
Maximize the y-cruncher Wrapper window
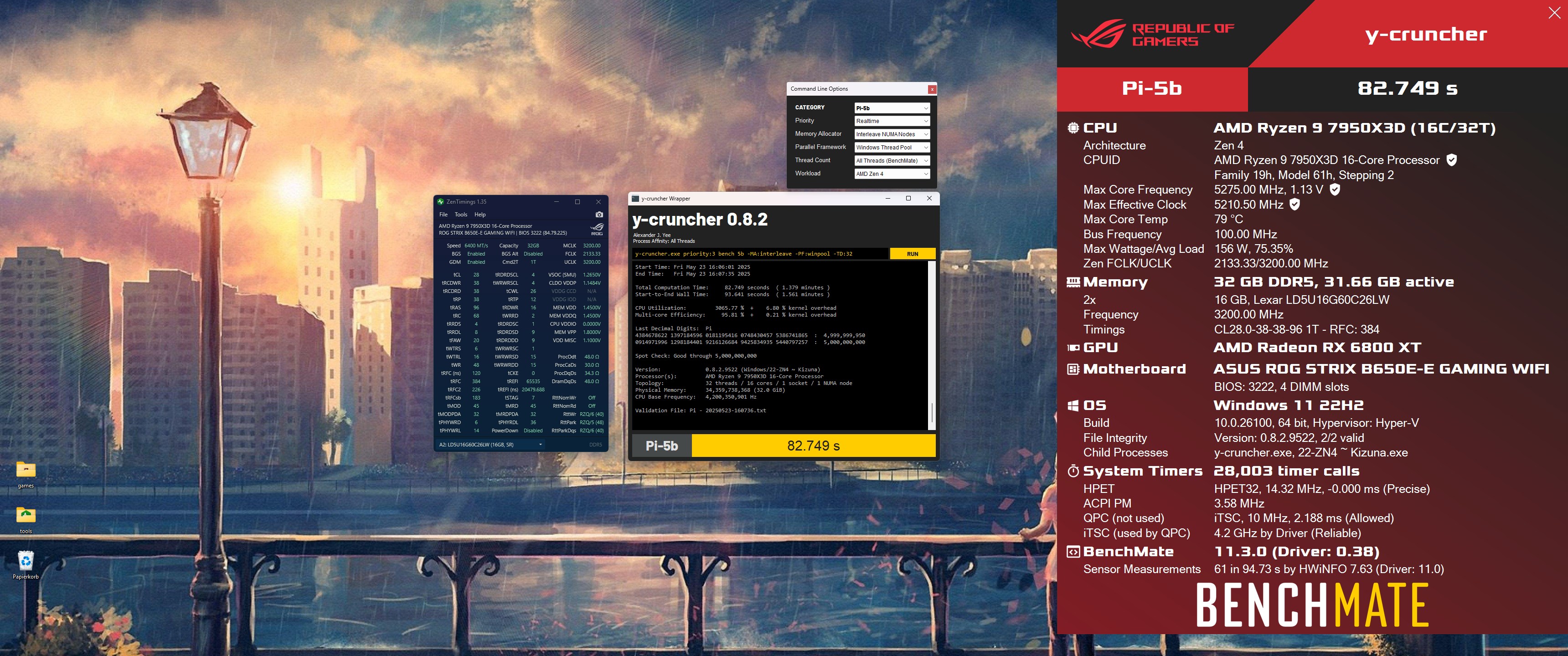tap(908, 198)
